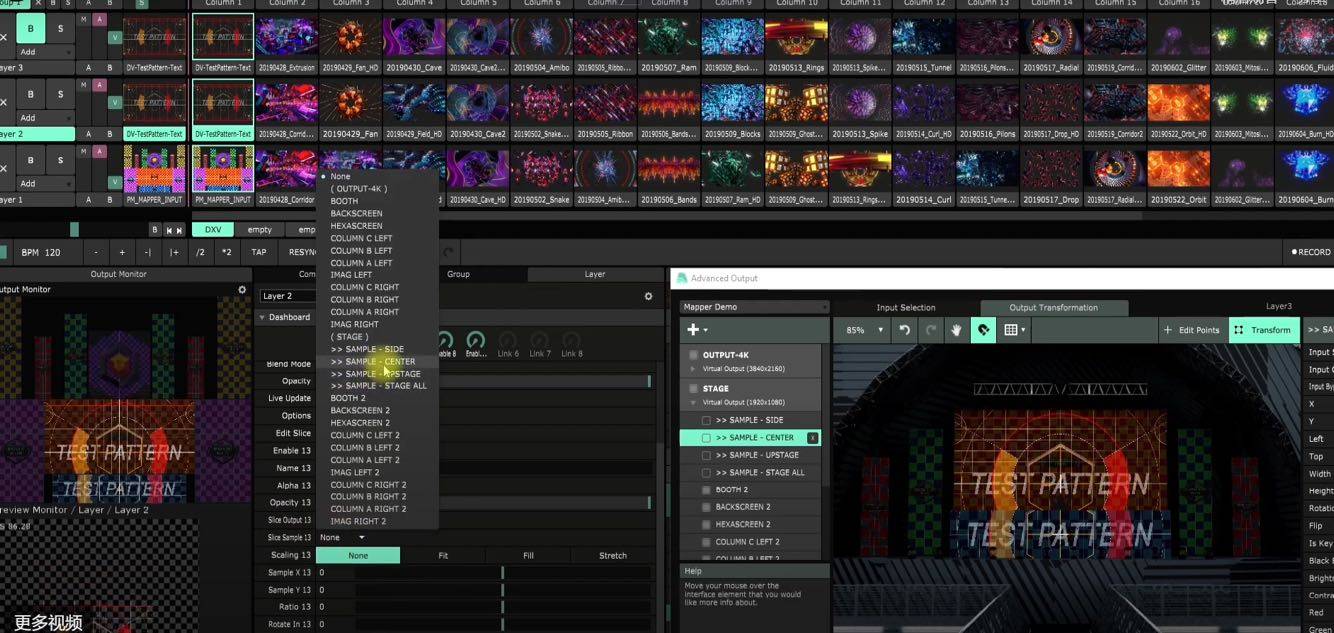Clear Layer 1 with its X

(4, 169)
